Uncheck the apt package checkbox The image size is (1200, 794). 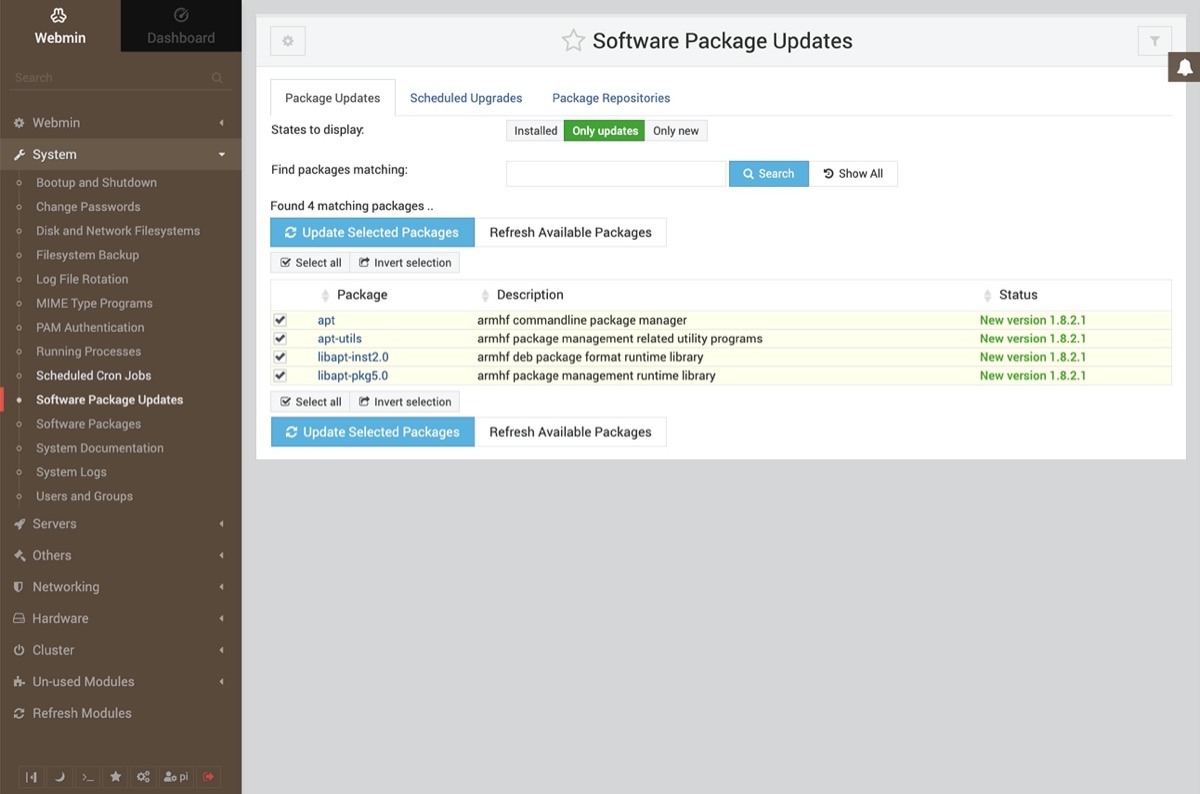[x=280, y=320]
